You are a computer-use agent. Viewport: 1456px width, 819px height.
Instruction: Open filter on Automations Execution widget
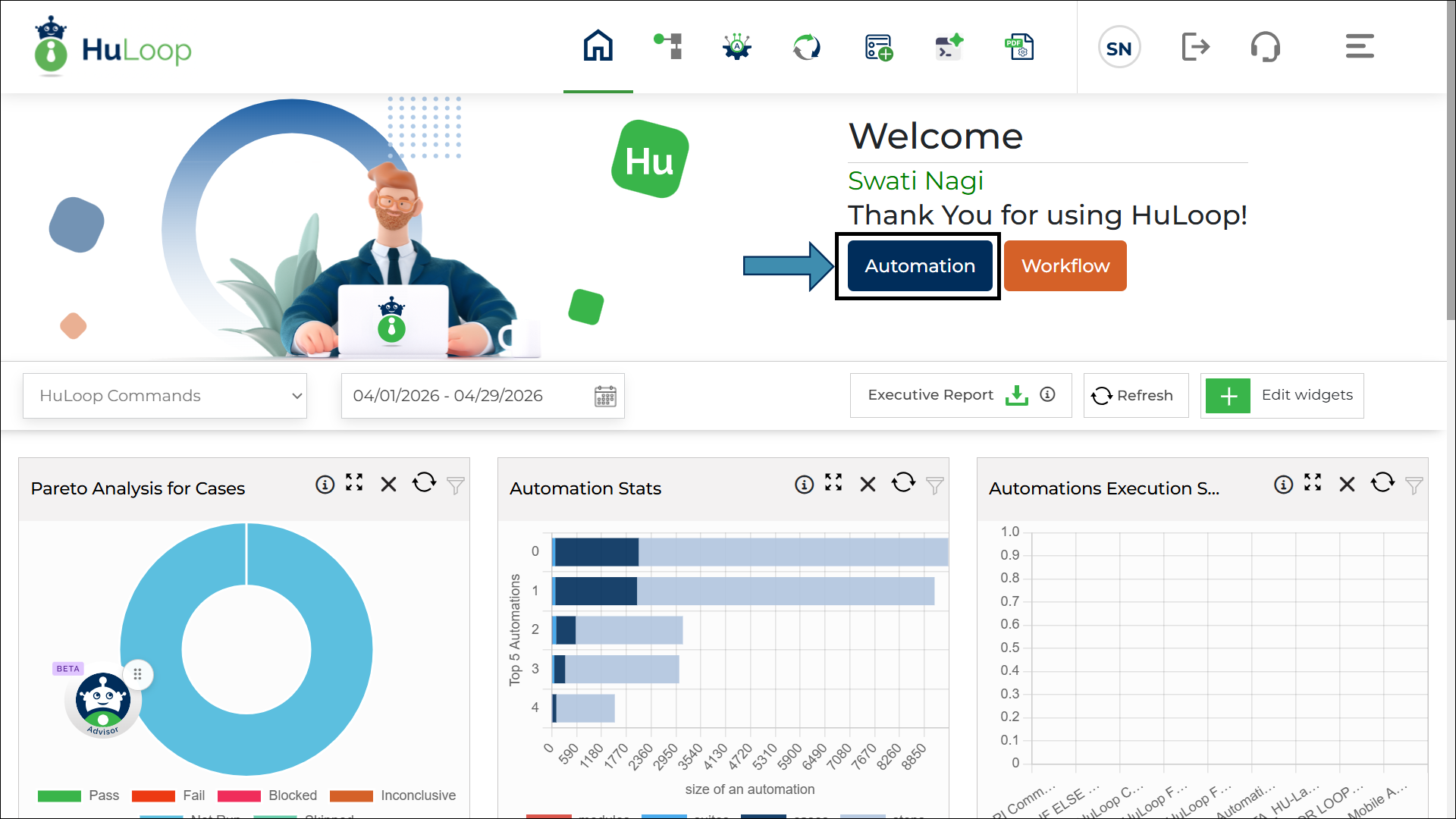click(x=1414, y=485)
